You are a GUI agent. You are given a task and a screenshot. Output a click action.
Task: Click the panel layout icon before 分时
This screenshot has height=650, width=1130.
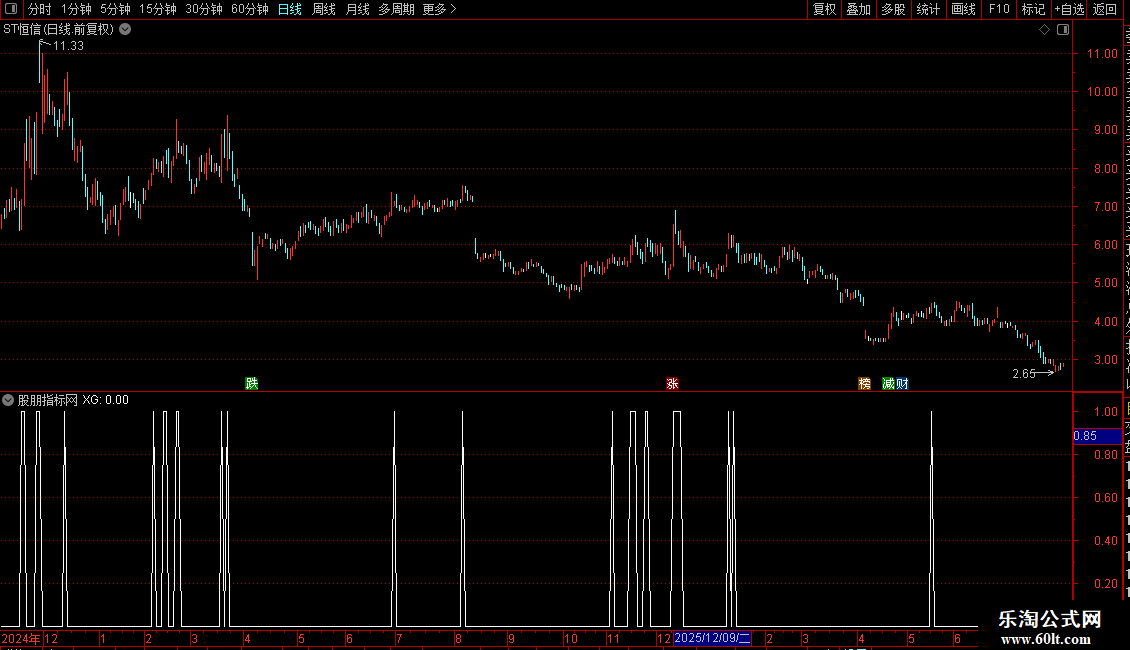[11, 9]
